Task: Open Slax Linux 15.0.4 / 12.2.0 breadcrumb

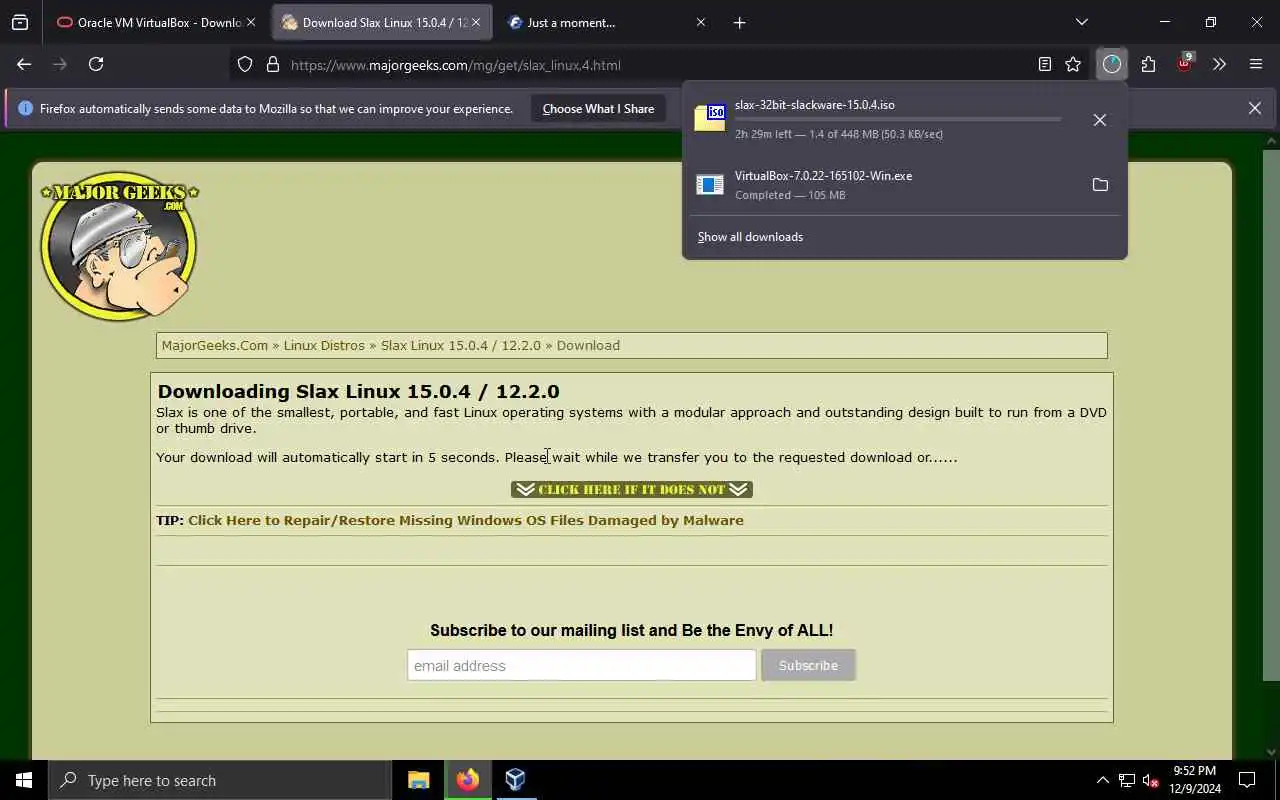Action: click(460, 345)
